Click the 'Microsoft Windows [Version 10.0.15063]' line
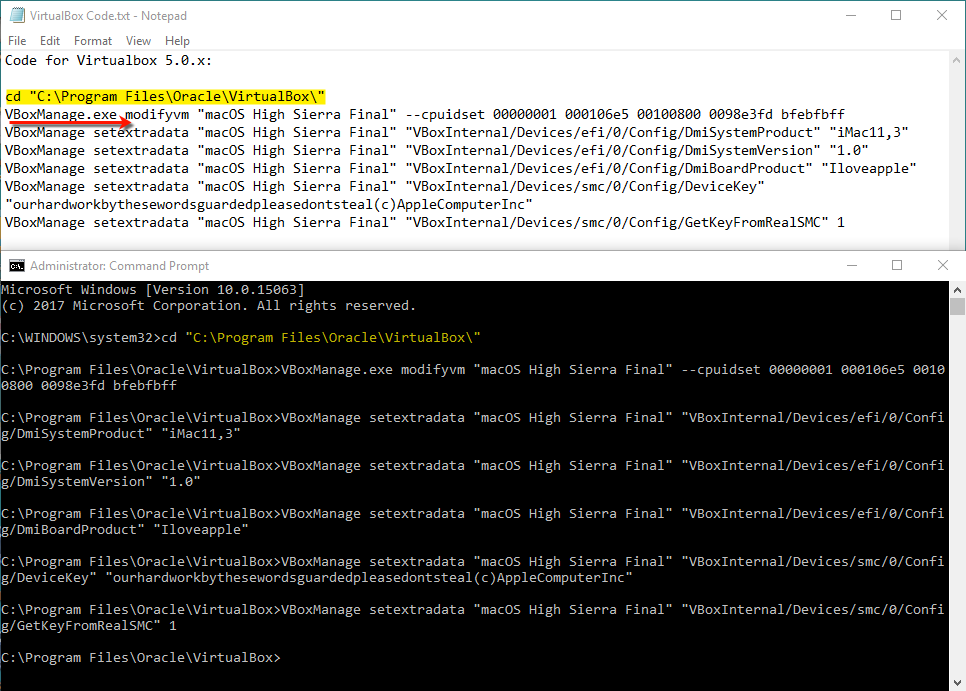Viewport: 966px width, 691px height. 153,289
